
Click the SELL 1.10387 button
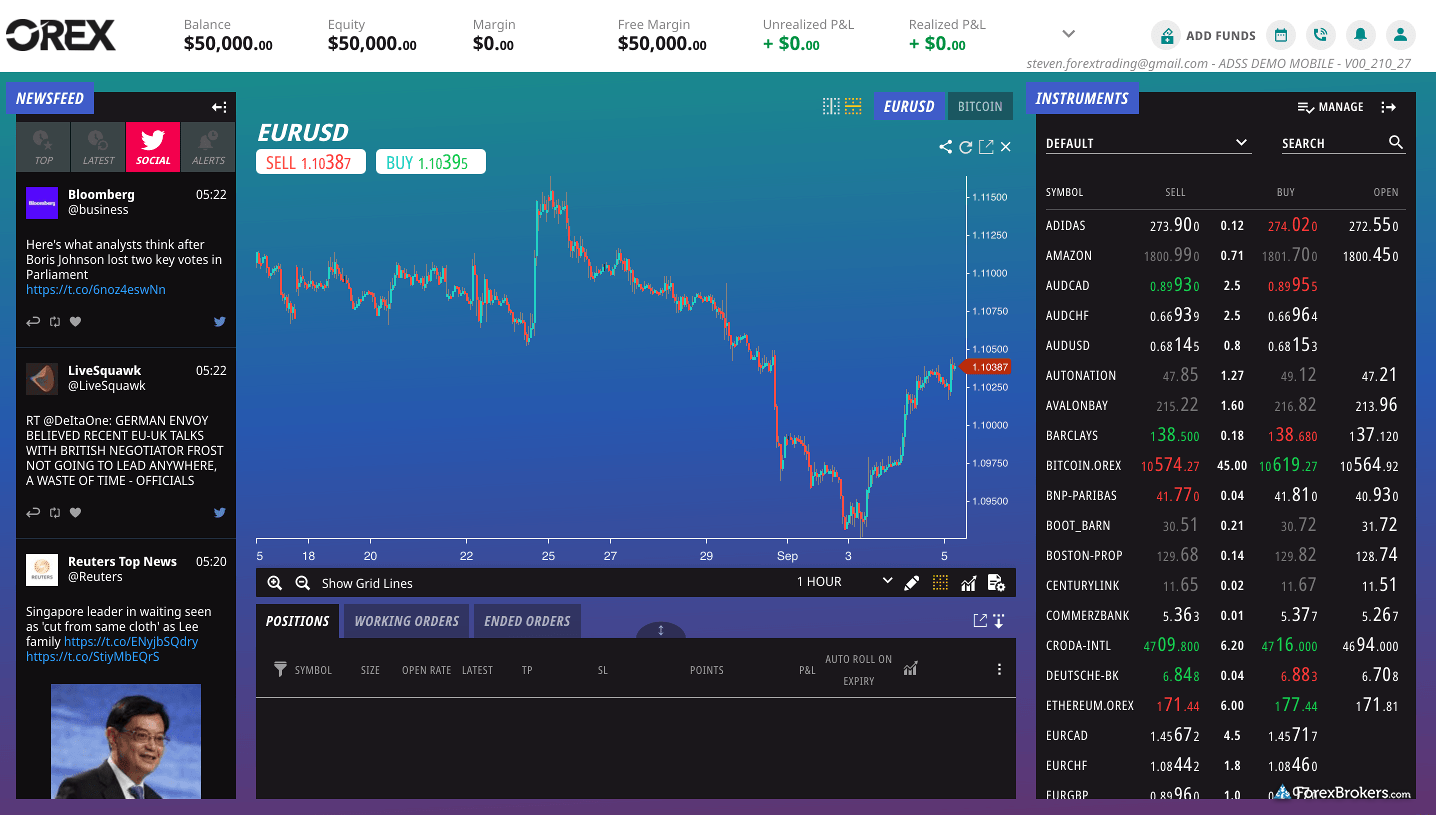click(311, 162)
